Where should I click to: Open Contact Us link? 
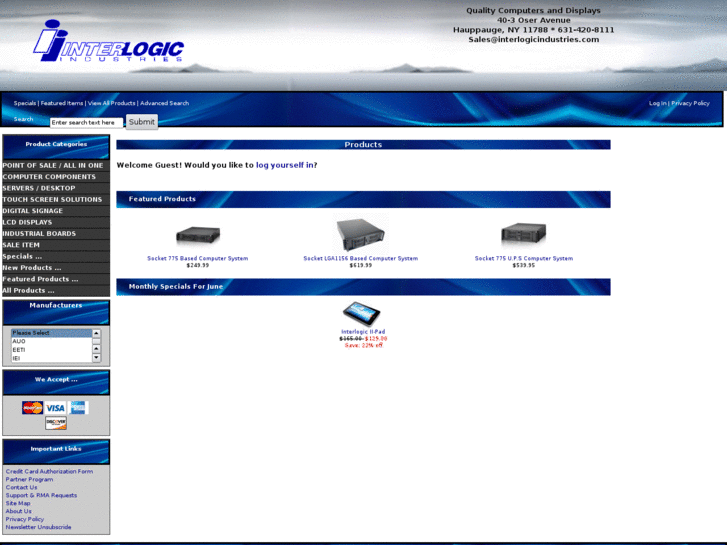(21, 487)
